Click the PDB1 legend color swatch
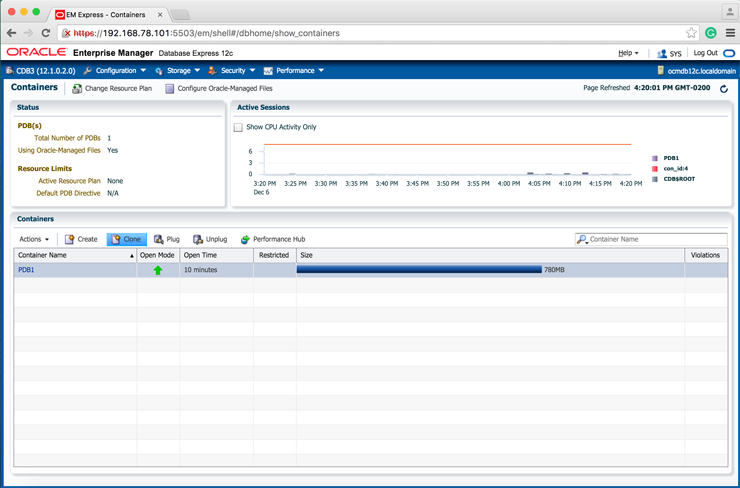The height and width of the screenshot is (488, 740). [655, 159]
